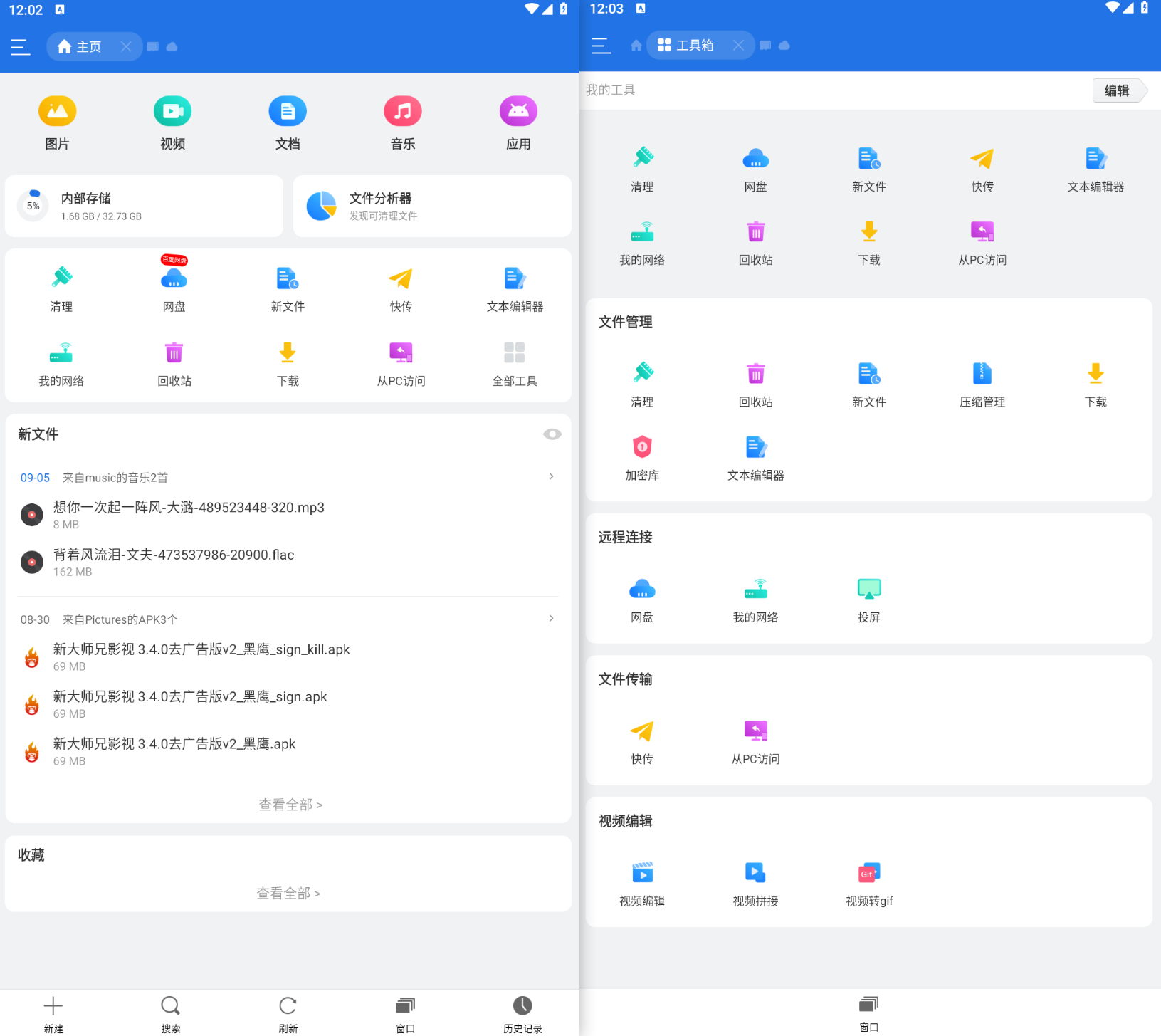Open 文本编辑器 on home screen
This screenshot has width=1161, height=1036.
point(515,289)
